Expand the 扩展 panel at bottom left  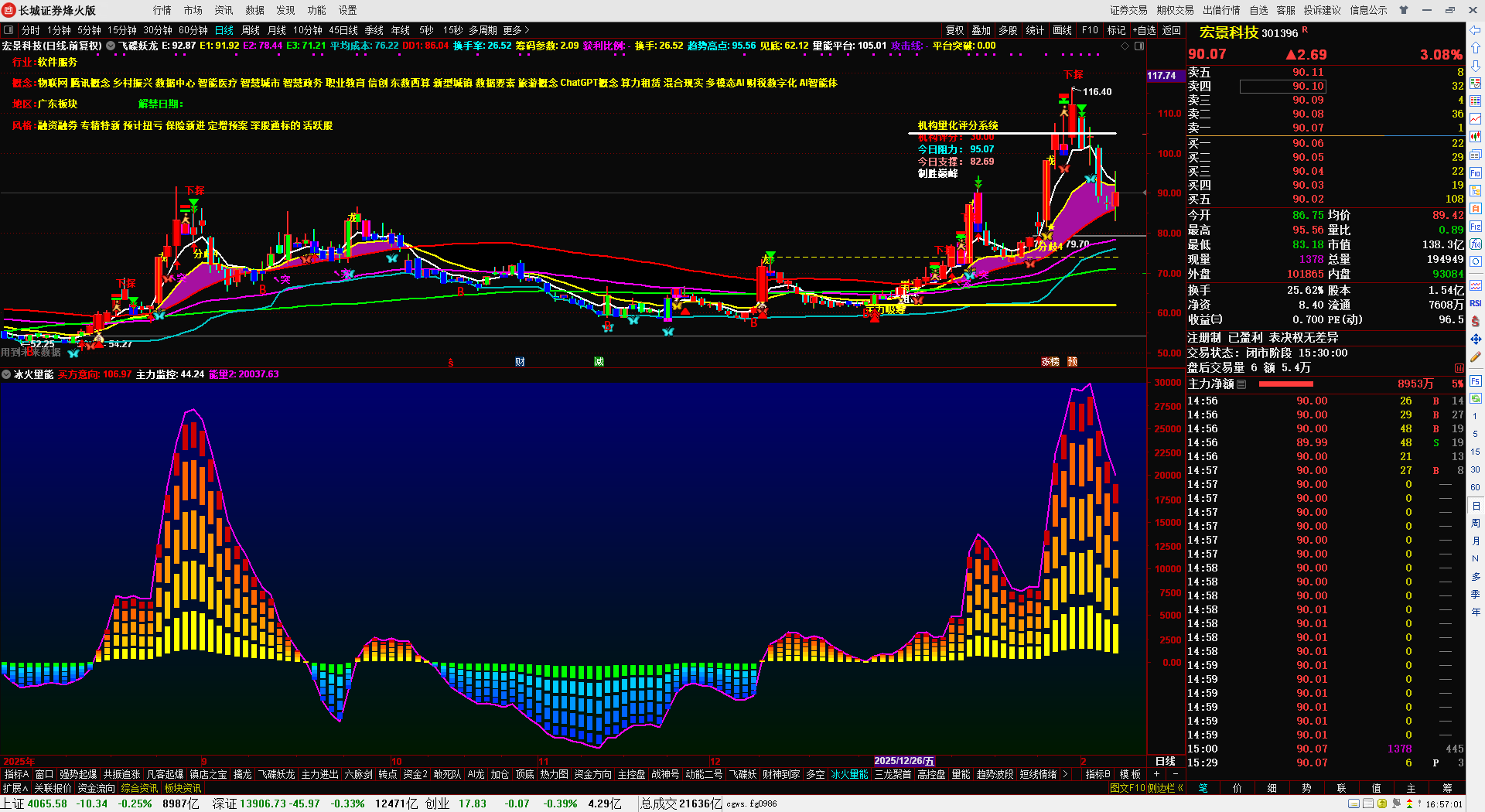point(15,788)
